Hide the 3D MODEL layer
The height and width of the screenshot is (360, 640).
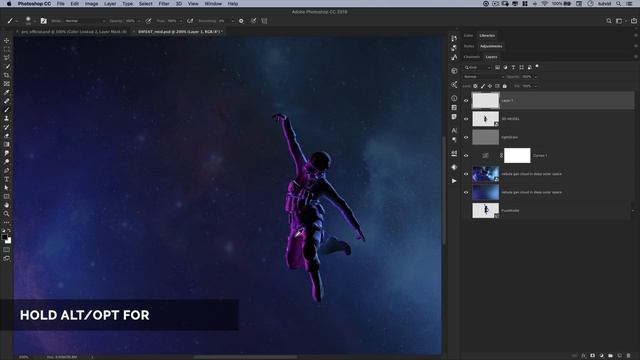[466, 119]
